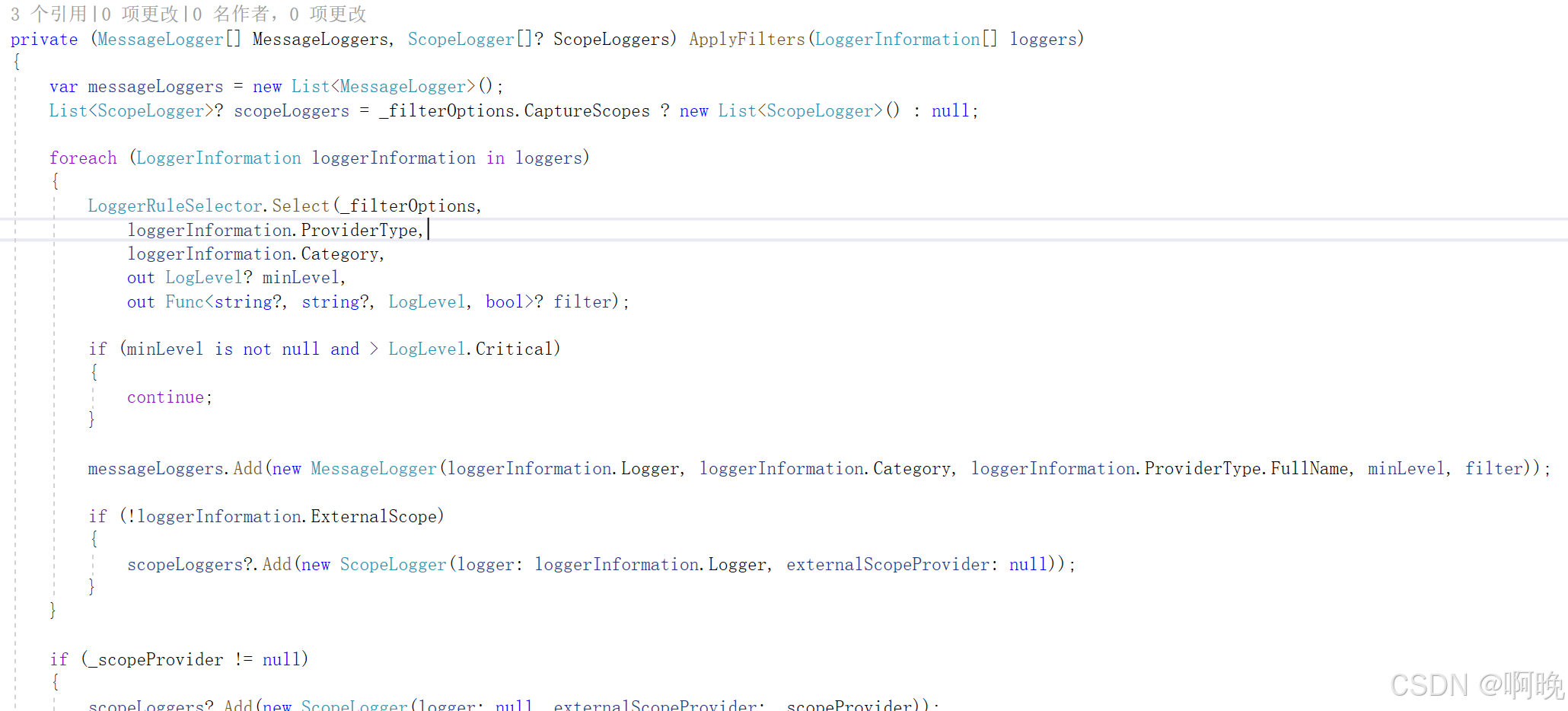
Task: Click the 'foreach' keyword
Action: [x=83, y=158]
